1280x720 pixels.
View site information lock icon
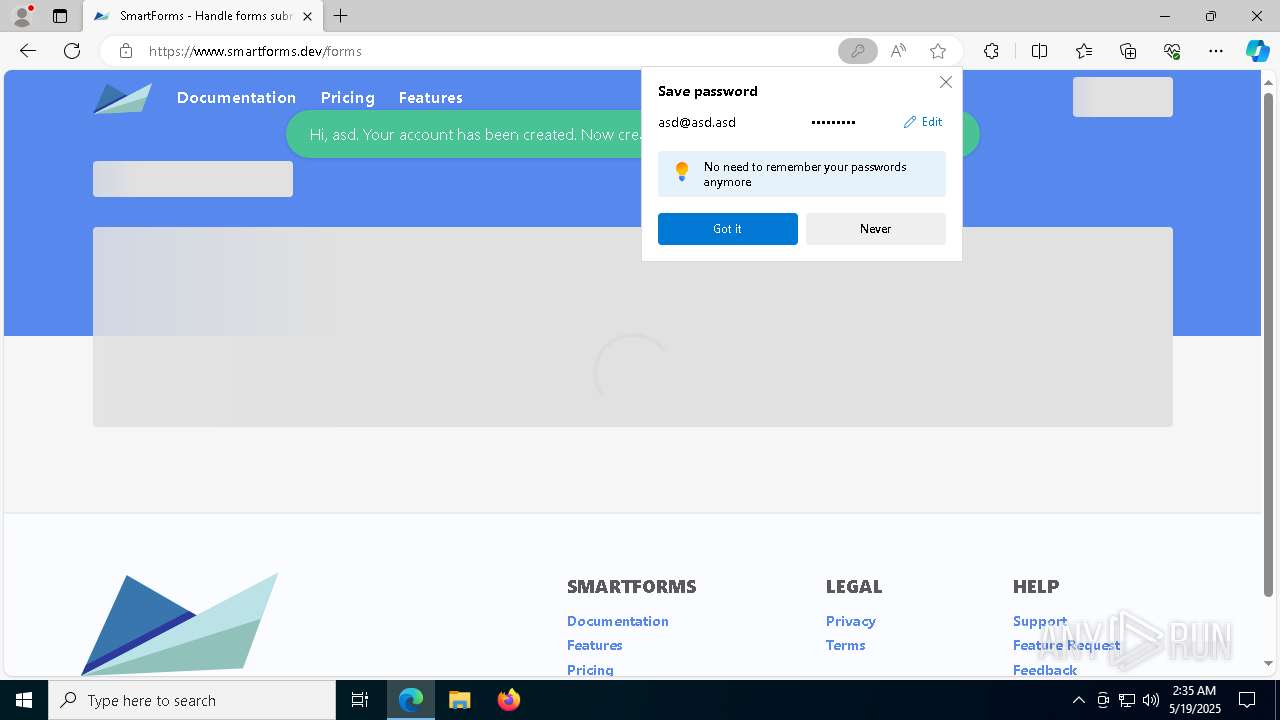126,51
